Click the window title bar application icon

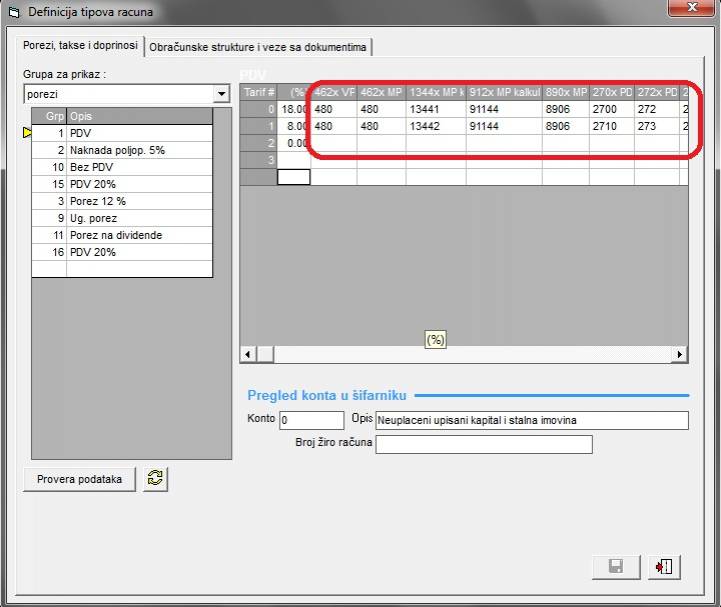click(x=13, y=11)
